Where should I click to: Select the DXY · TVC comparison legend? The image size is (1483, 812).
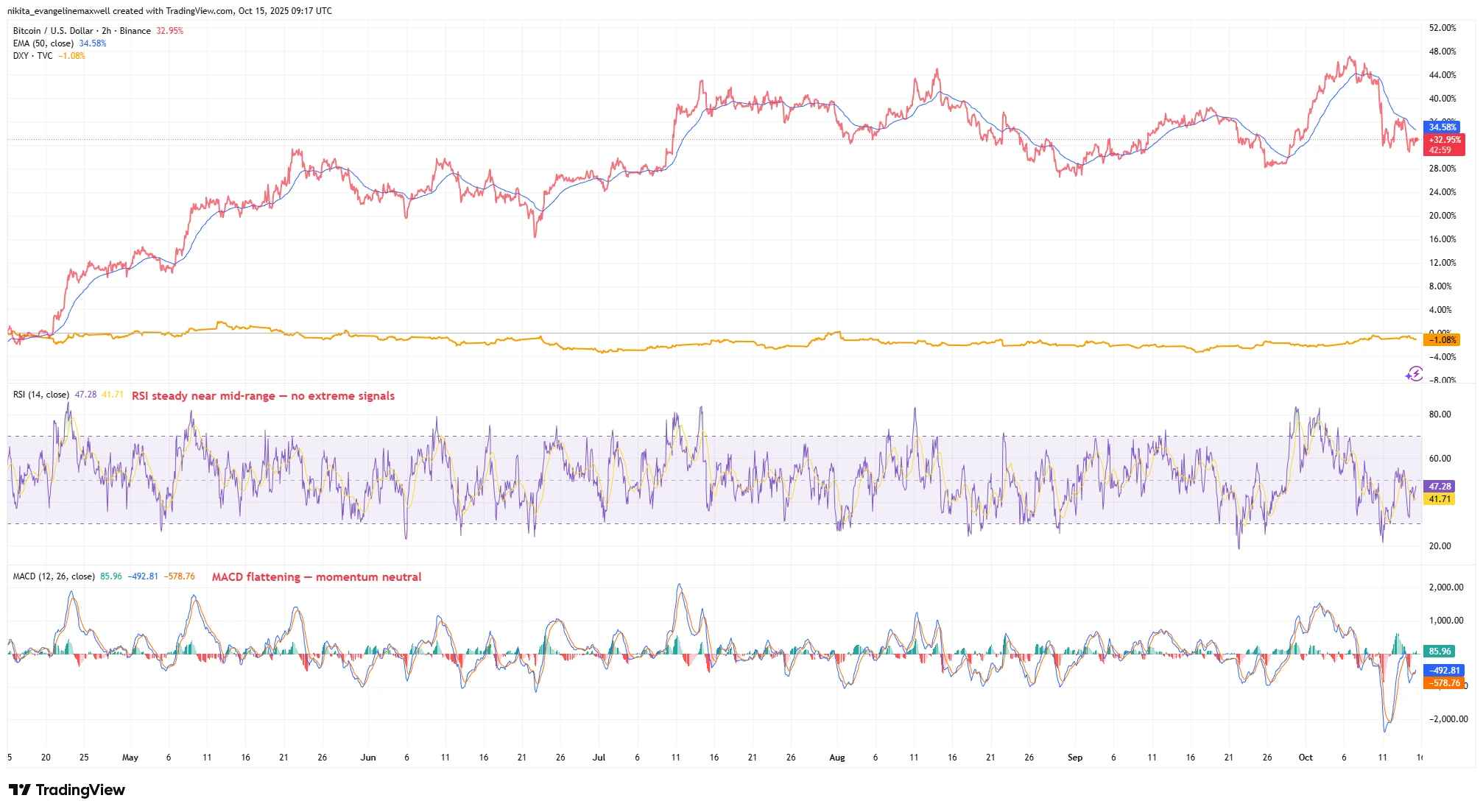coord(33,56)
